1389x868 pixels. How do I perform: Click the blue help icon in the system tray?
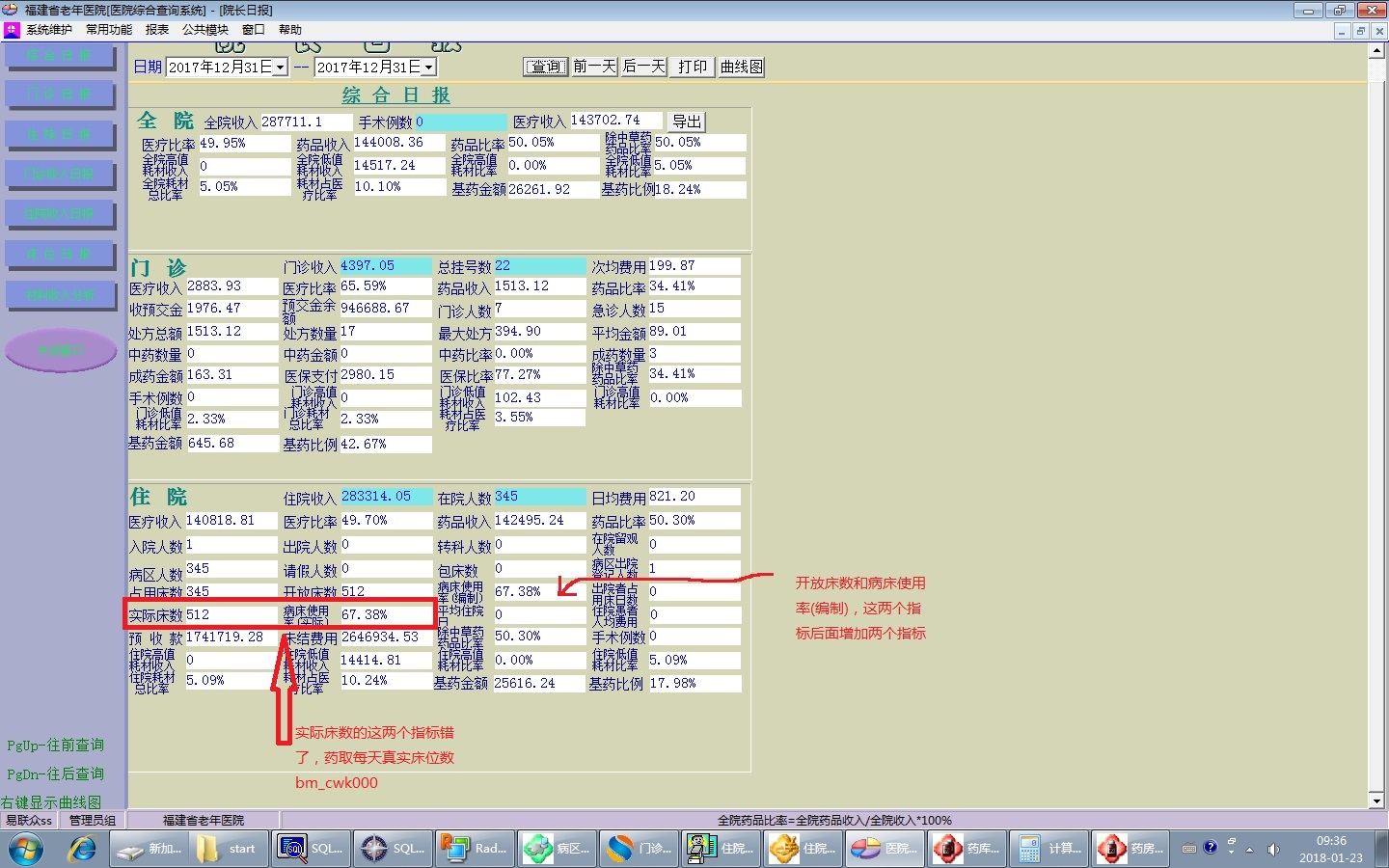tap(1211, 848)
